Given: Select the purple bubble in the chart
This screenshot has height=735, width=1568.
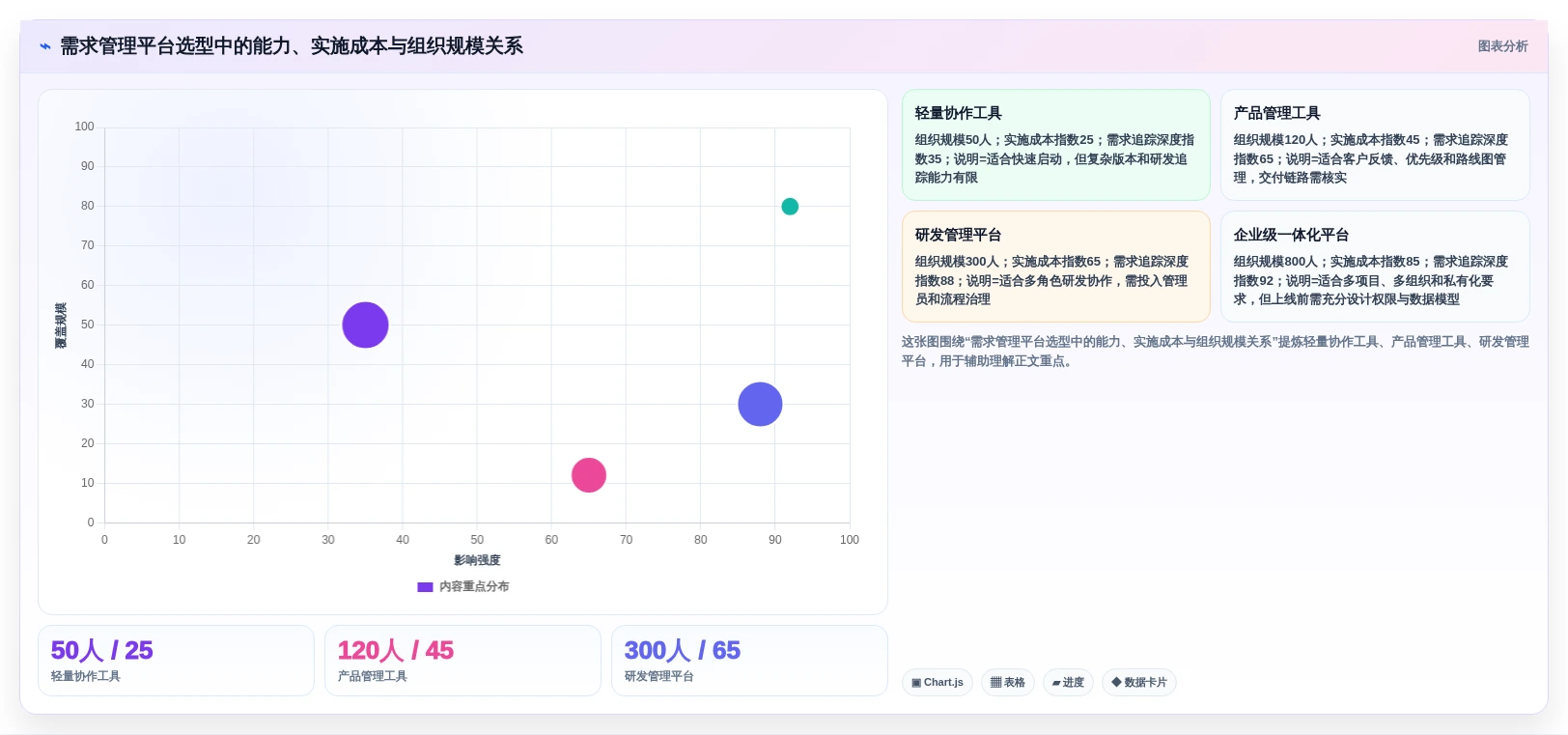Looking at the screenshot, I should point(365,325).
